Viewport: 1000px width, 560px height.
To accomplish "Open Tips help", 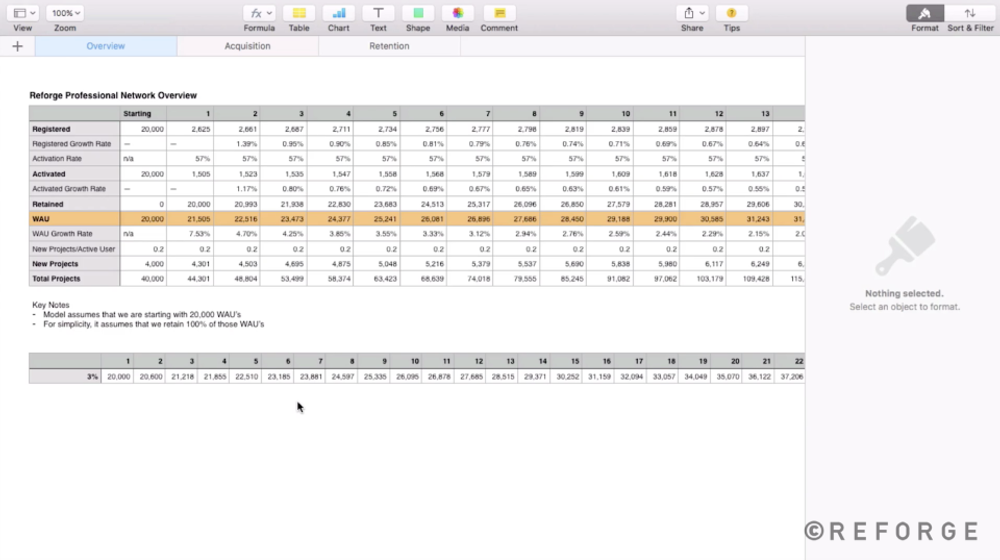I will point(732,13).
